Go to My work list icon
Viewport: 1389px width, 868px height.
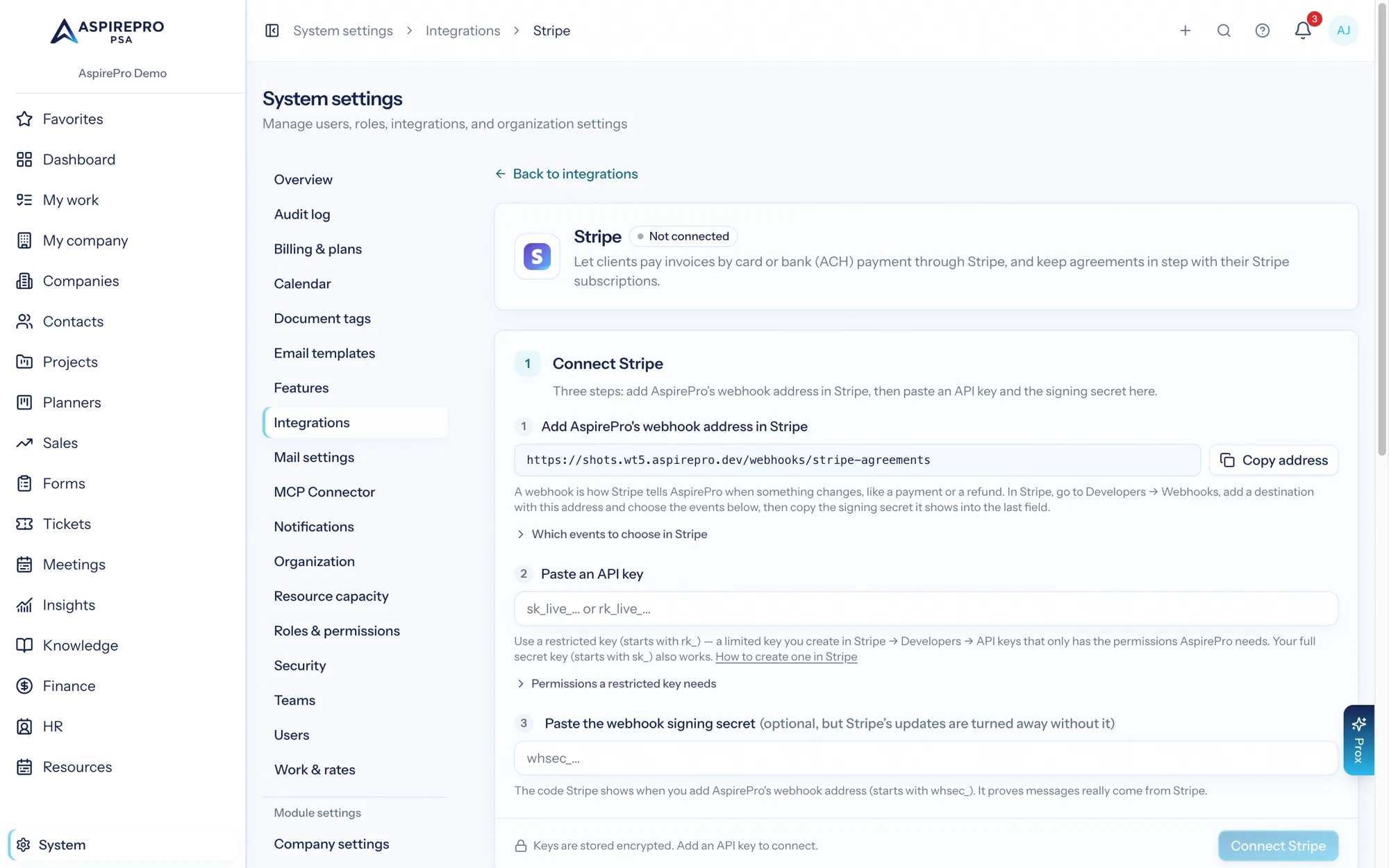[x=24, y=200]
